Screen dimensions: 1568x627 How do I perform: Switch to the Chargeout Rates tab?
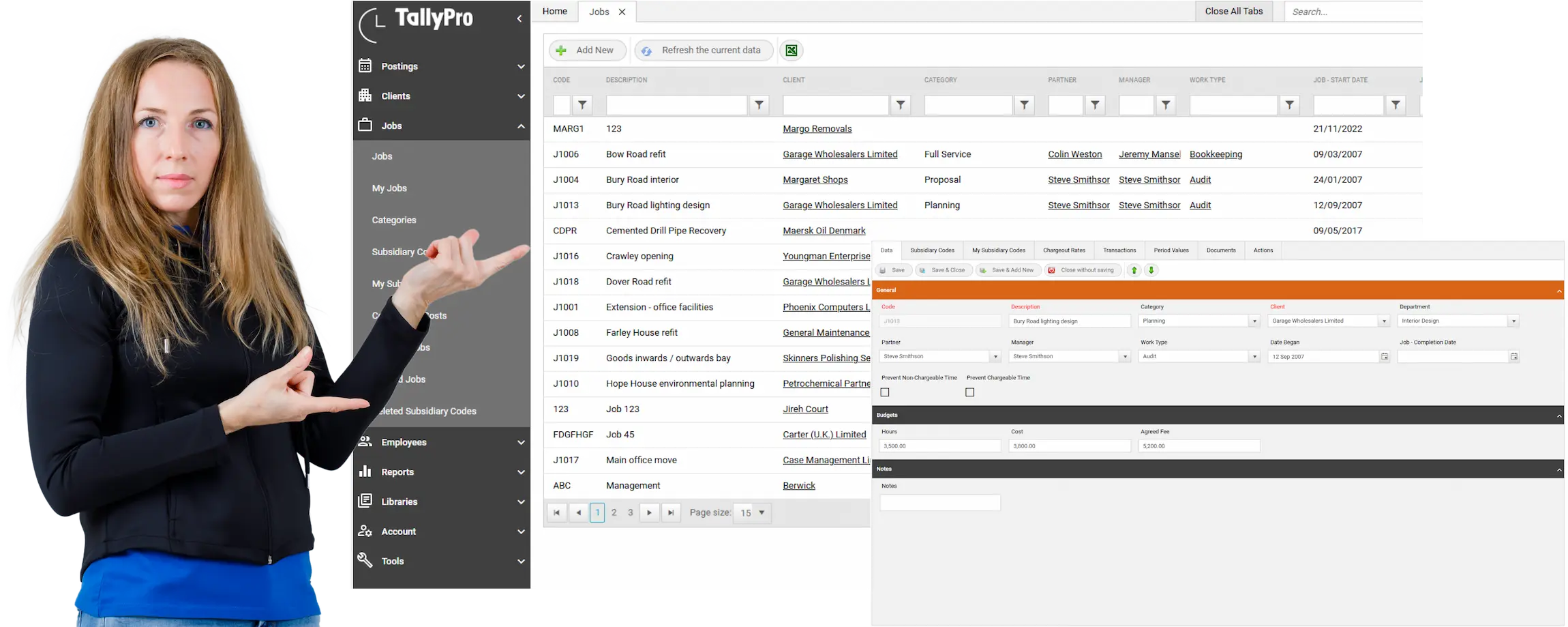click(x=1064, y=250)
